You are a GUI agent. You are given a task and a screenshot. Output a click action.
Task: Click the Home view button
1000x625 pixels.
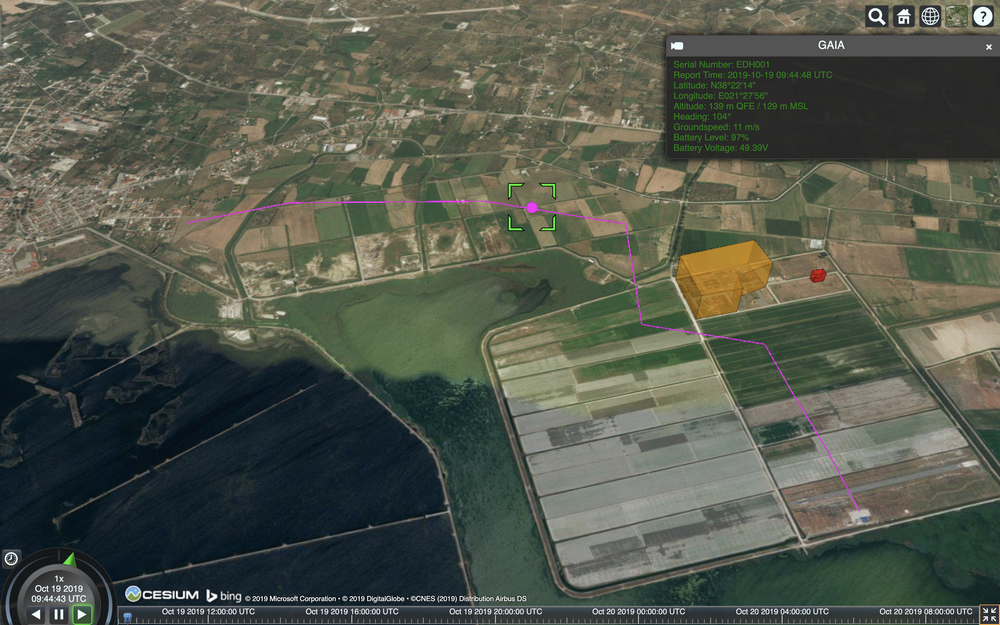[x=904, y=16]
